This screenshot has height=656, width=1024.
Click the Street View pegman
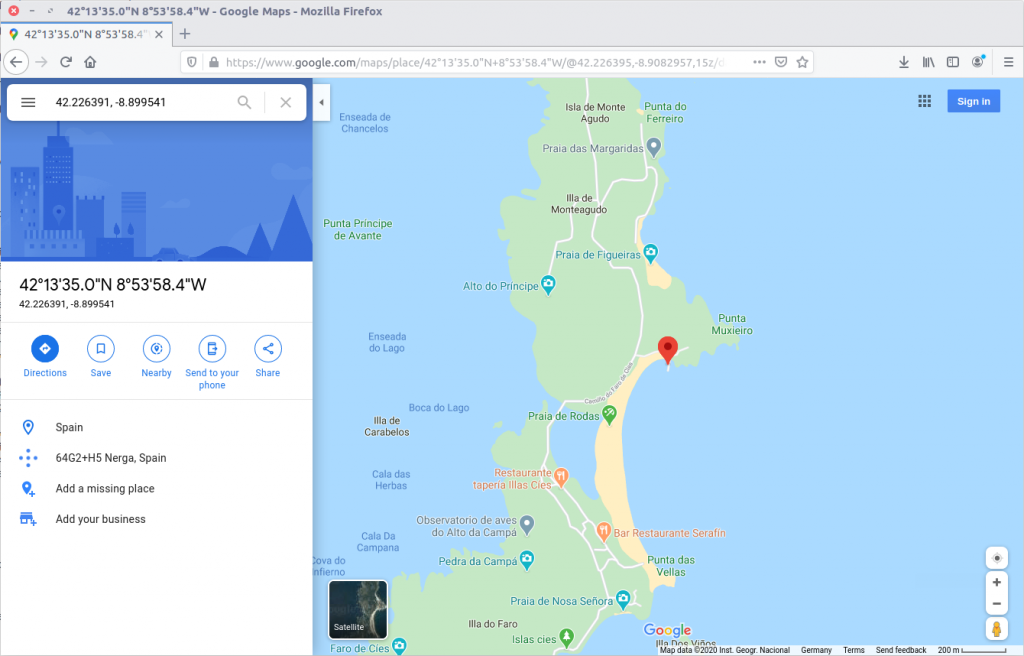[x=997, y=629]
